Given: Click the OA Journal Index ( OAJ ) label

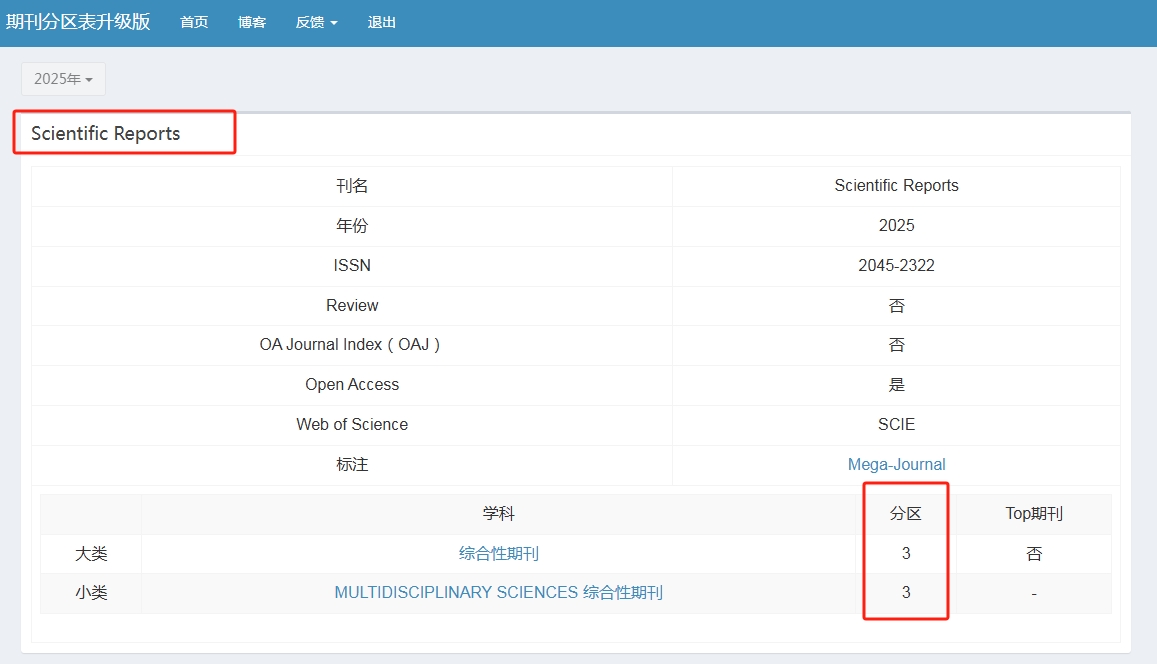Looking at the screenshot, I should [x=350, y=345].
